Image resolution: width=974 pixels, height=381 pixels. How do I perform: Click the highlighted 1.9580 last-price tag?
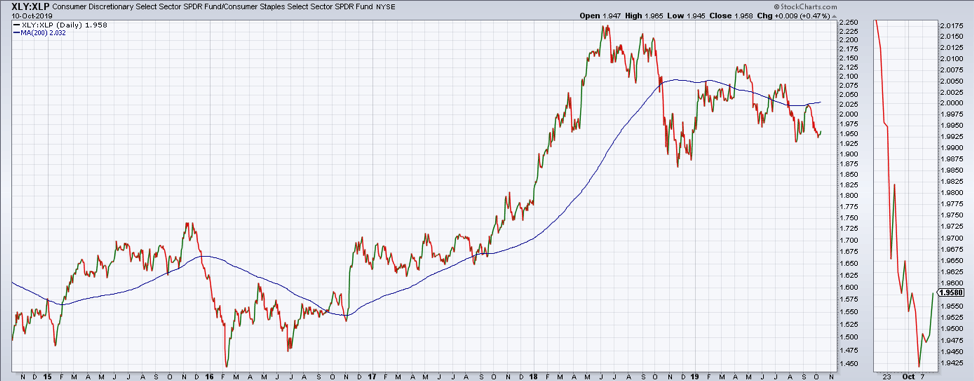click(x=950, y=292)
